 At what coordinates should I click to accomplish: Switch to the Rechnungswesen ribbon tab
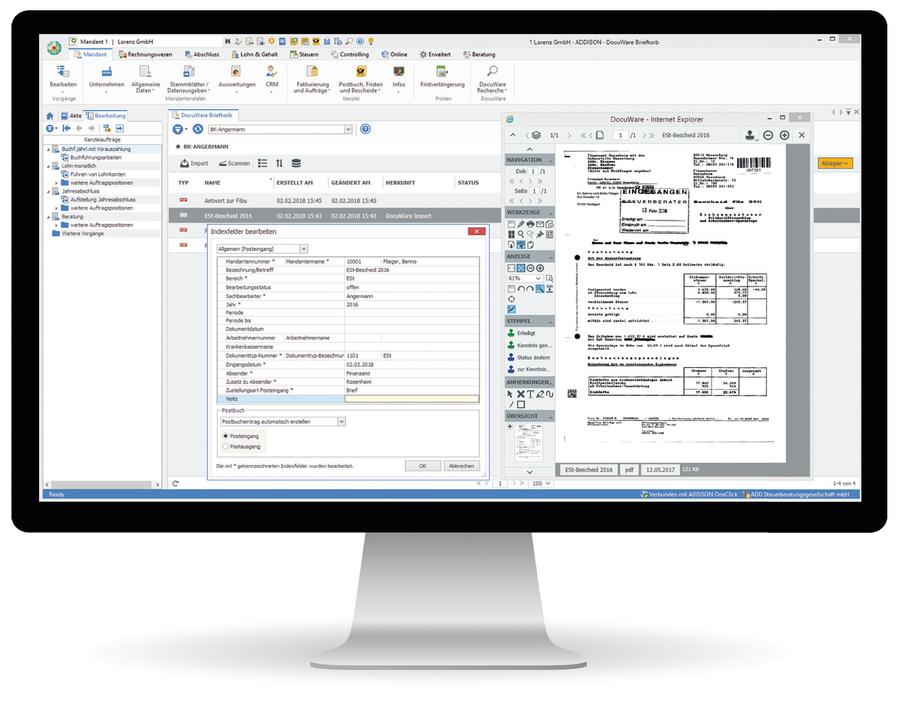152,55
